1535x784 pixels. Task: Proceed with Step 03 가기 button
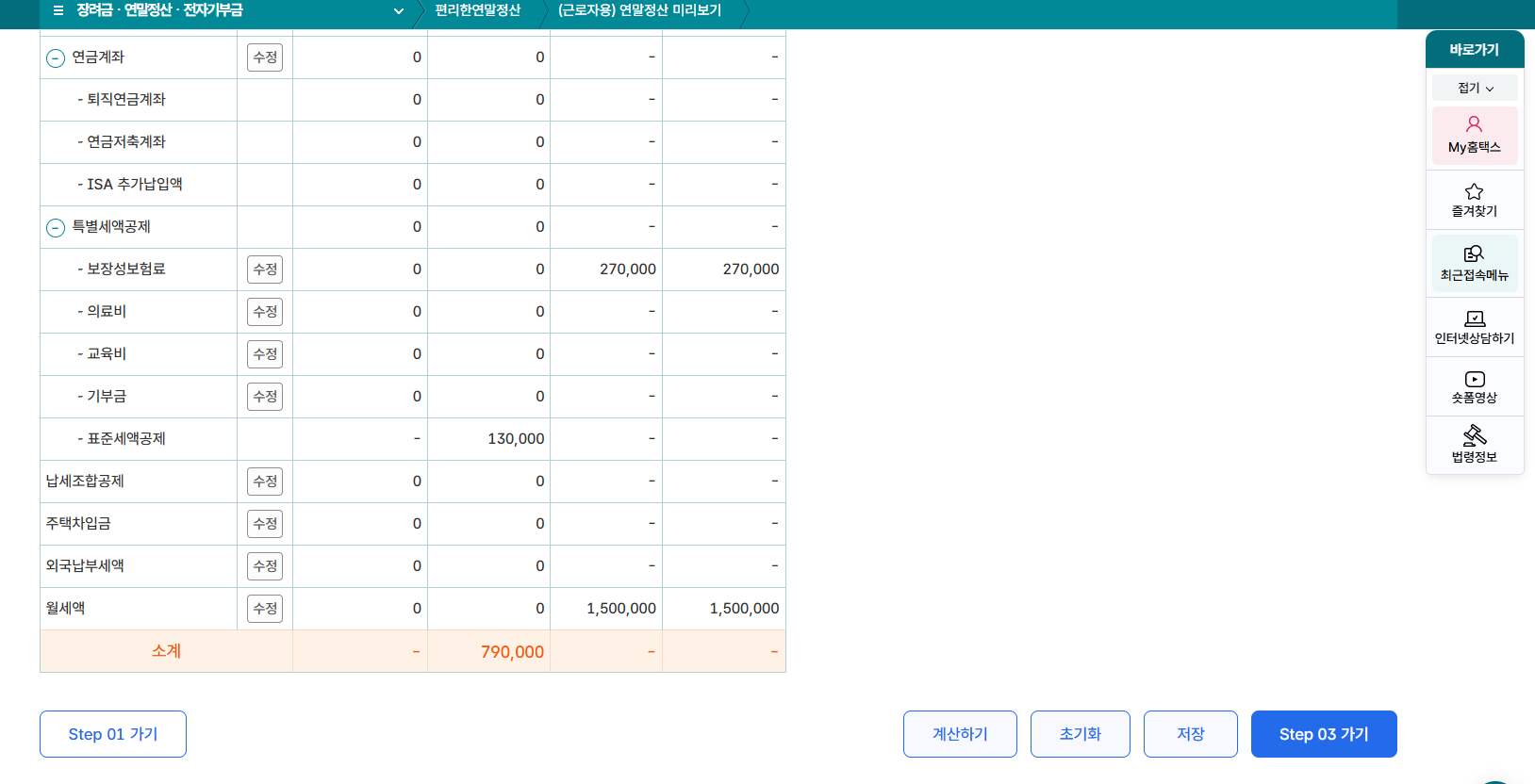pos(1324,734)
